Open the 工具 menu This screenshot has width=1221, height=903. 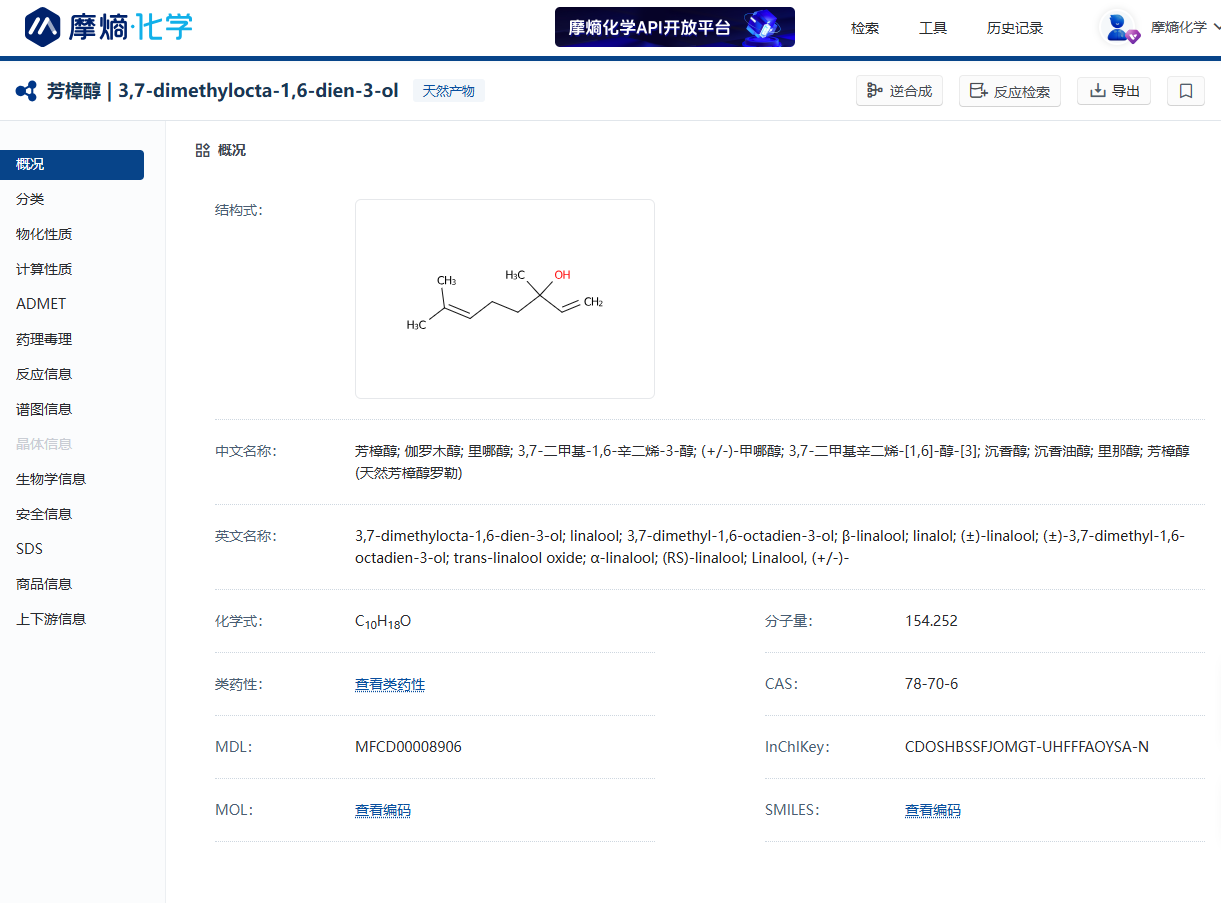click(933, 28)
